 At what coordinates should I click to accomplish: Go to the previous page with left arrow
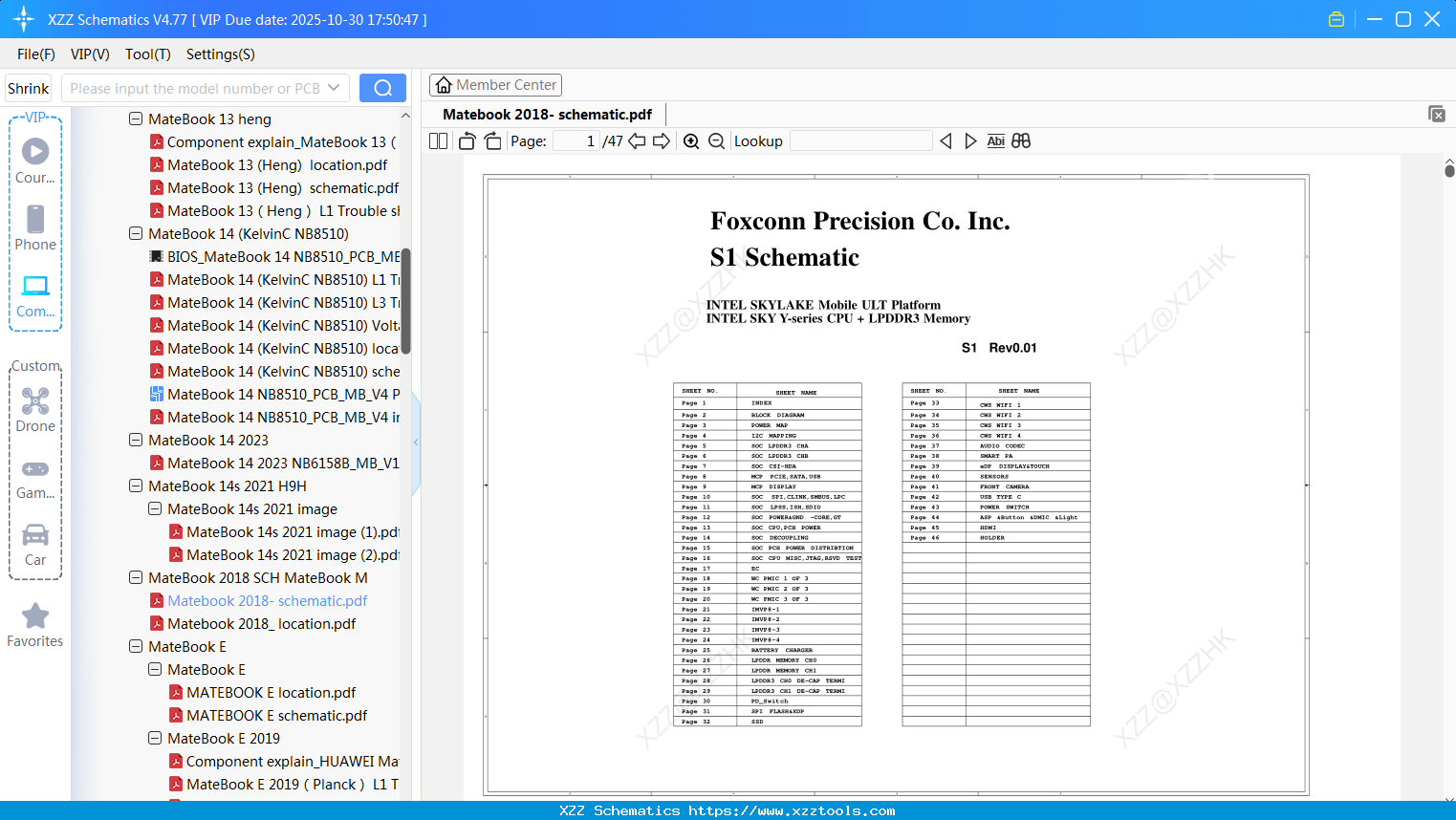(x=637, y=141)
